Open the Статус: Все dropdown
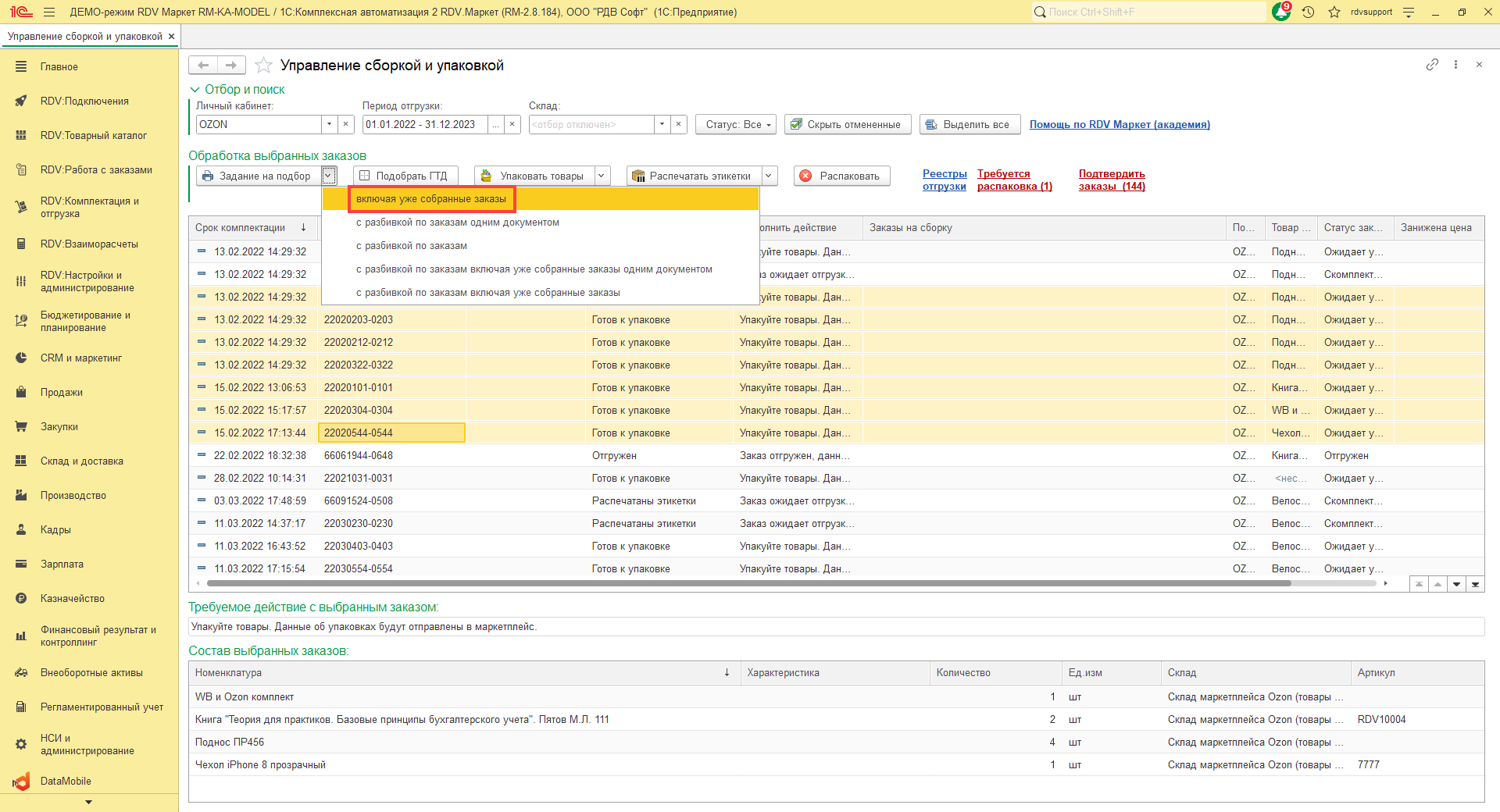This screenshot has height=812, width=1500. click(x=736, y=124)
